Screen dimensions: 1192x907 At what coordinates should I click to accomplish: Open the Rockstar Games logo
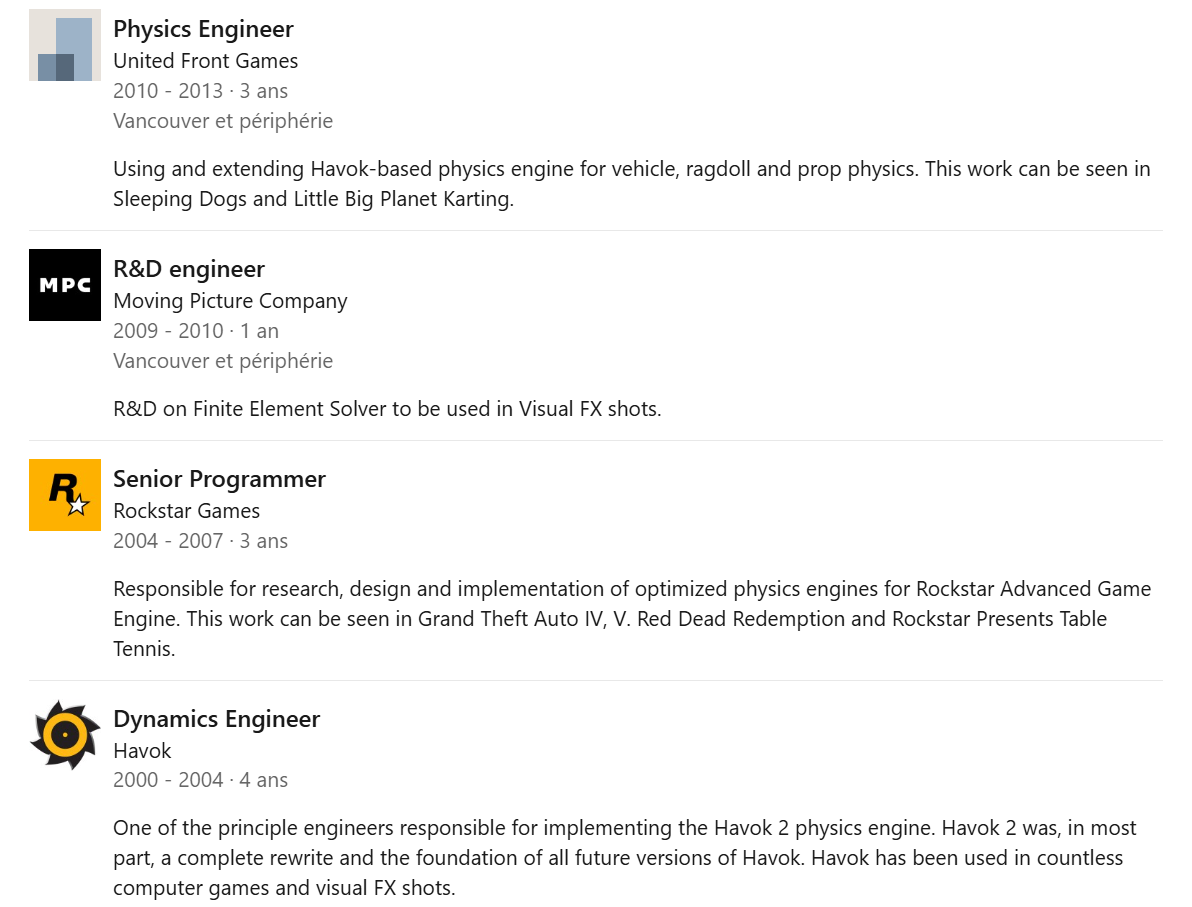[65, 495]
